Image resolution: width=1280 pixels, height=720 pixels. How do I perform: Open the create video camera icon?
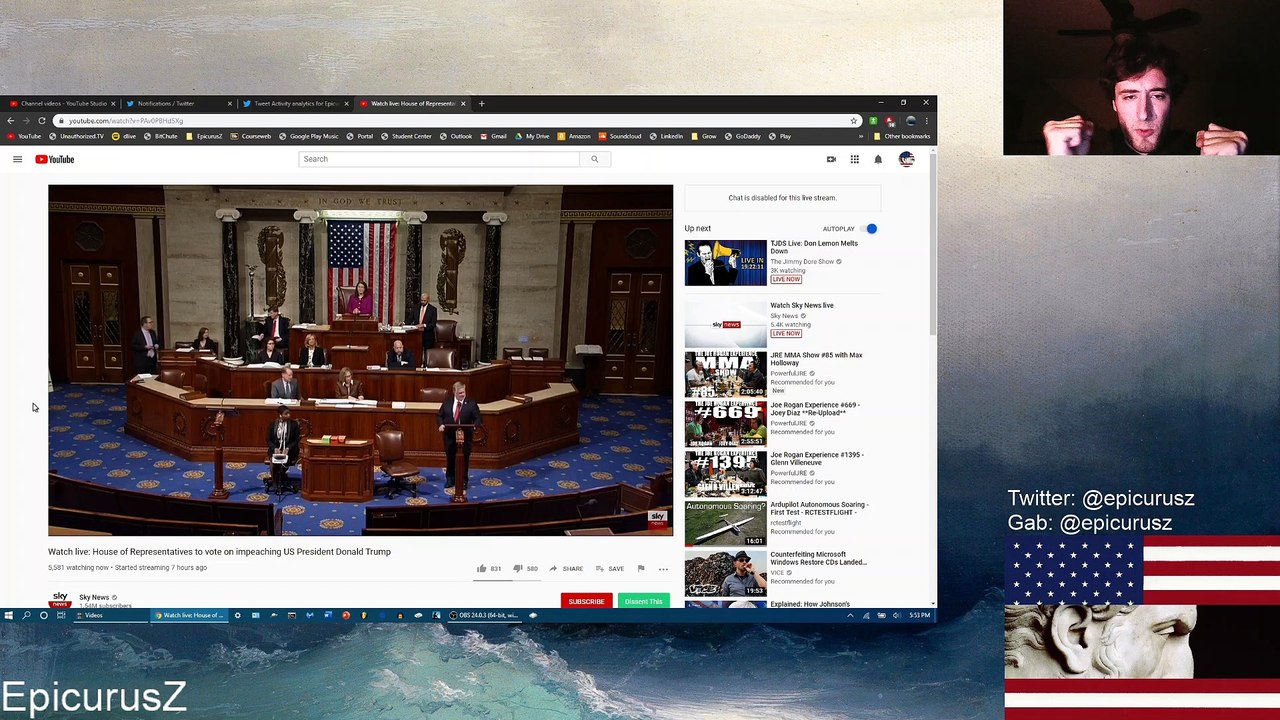coord(831,159)
